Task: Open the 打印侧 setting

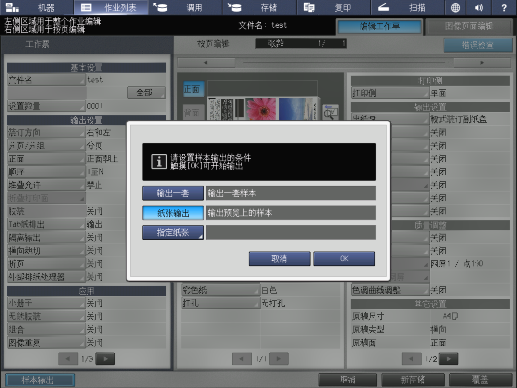Action: (x=390, y=93)
